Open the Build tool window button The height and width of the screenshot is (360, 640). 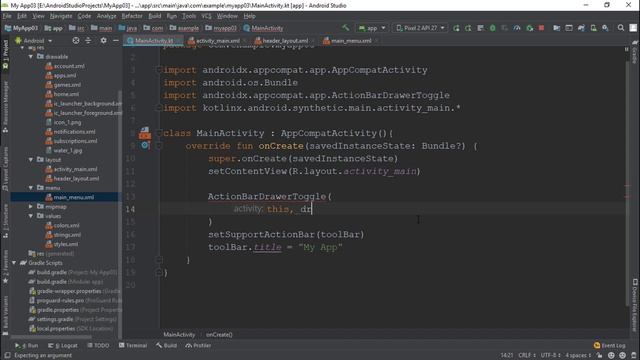[x=166, y=346]
